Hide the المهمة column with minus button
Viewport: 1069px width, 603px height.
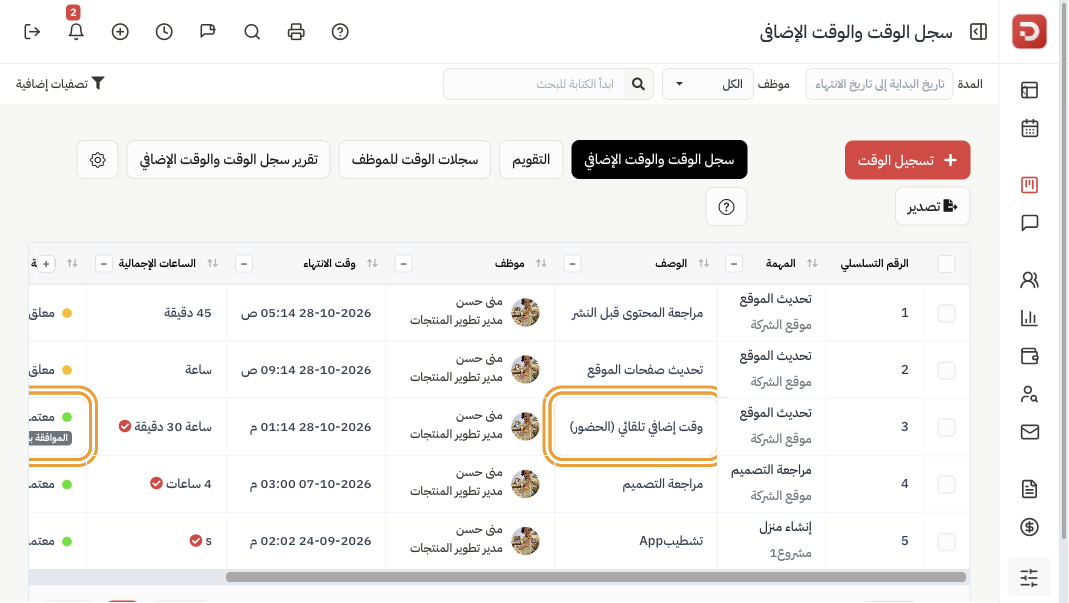(x=734, y=263)
